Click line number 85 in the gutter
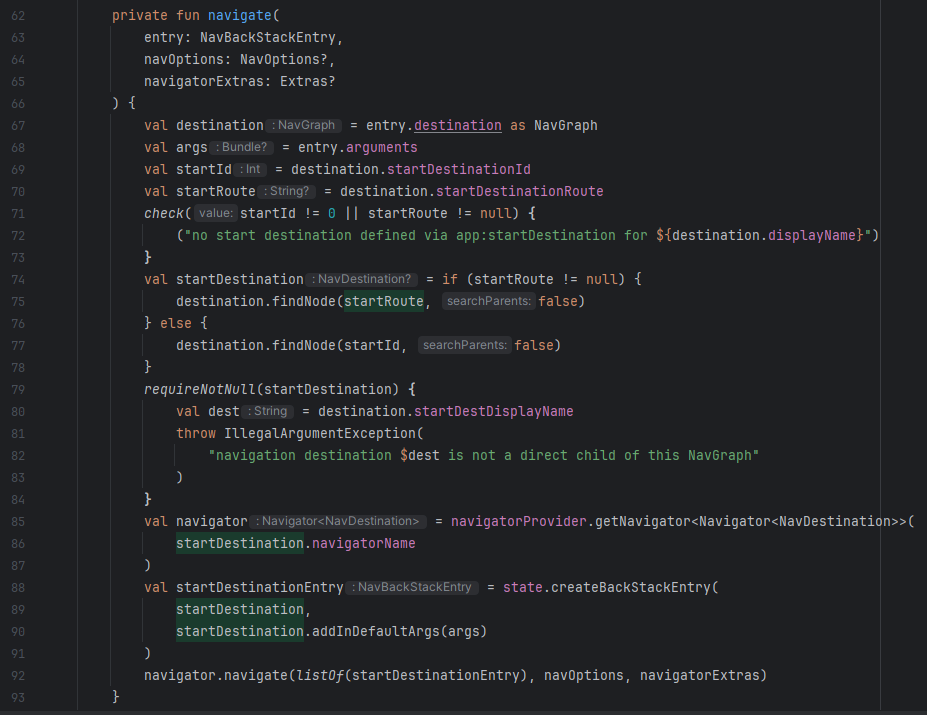This screenshot has height=715, width=927. (x=18, y=521)
